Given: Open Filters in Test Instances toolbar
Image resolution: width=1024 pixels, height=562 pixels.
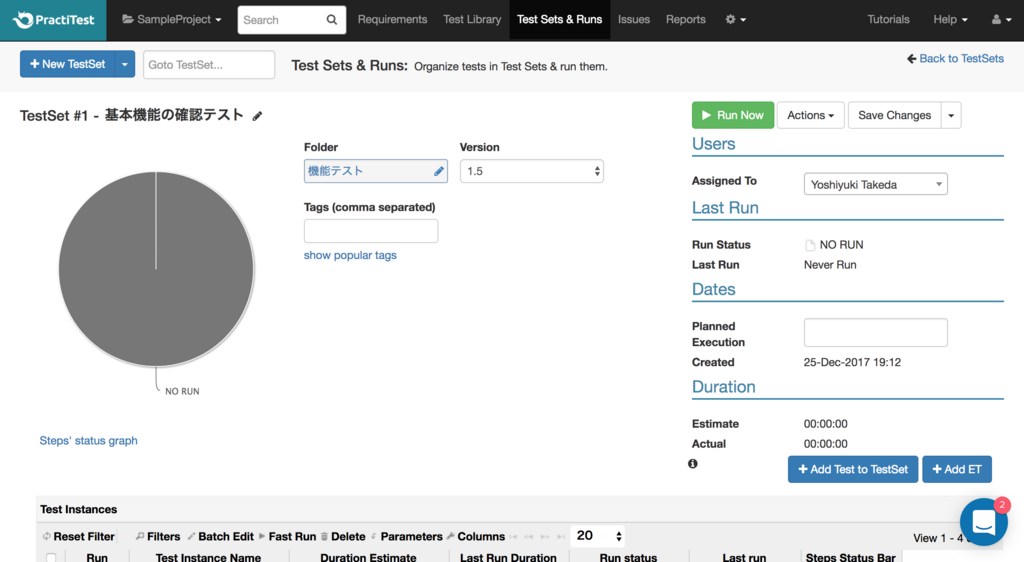Looking at the screenshot, I should point(158,537).
